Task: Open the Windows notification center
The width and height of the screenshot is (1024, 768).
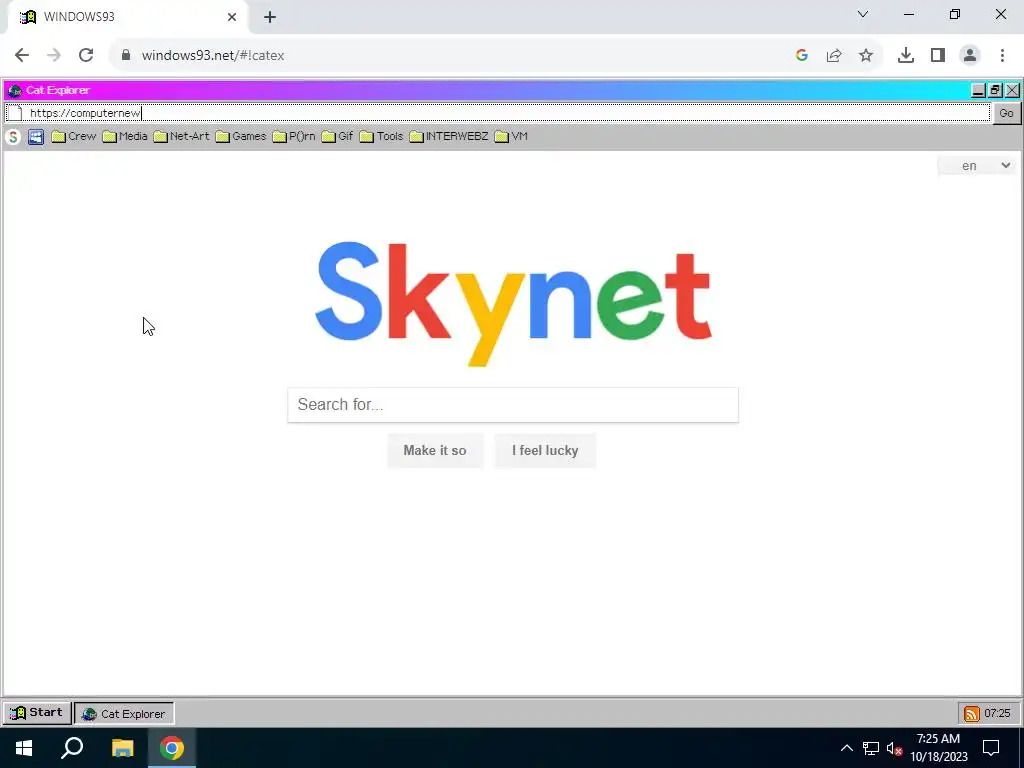Action: point(991,748)
